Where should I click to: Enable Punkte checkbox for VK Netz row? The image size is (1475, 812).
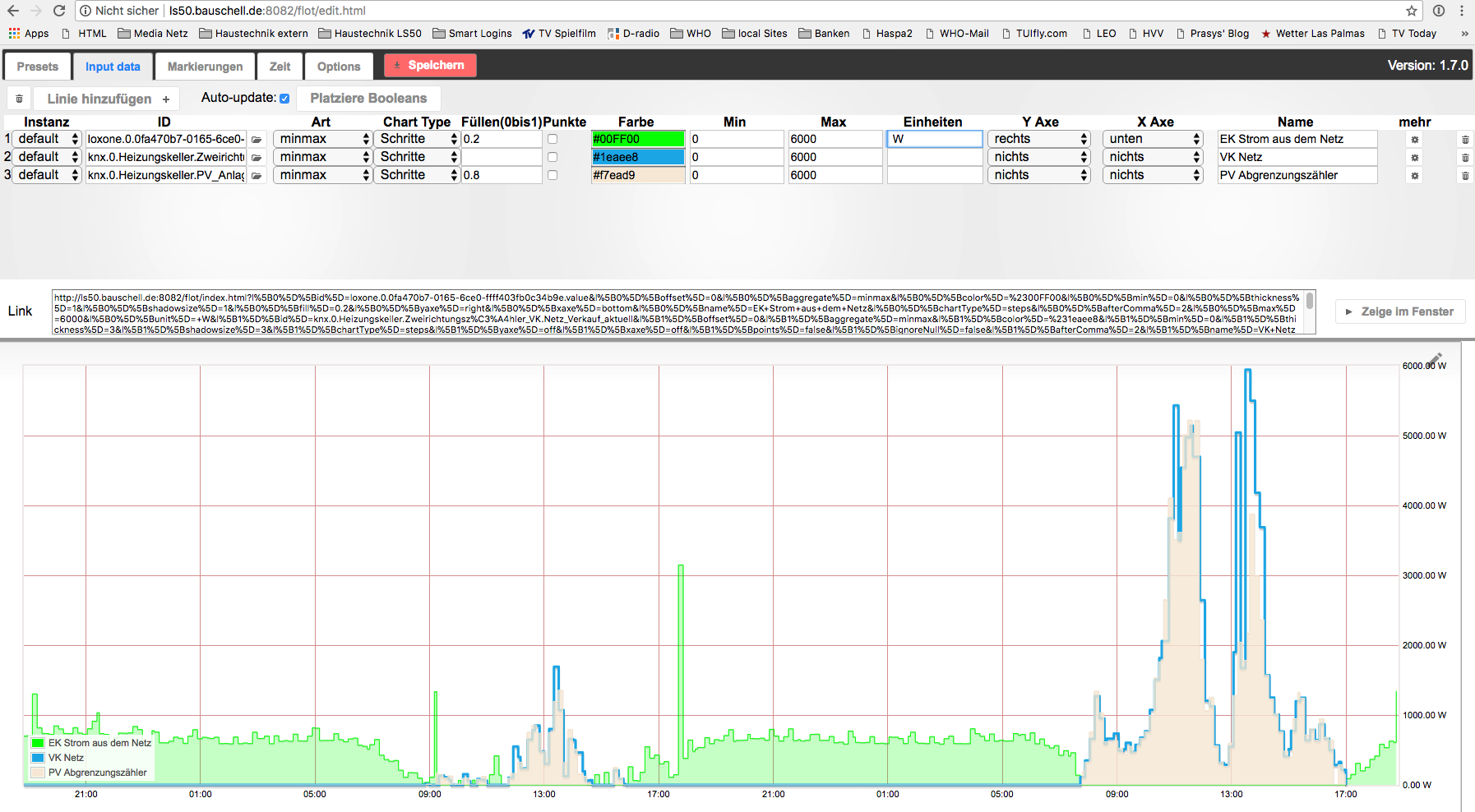[x=553, y=157]
